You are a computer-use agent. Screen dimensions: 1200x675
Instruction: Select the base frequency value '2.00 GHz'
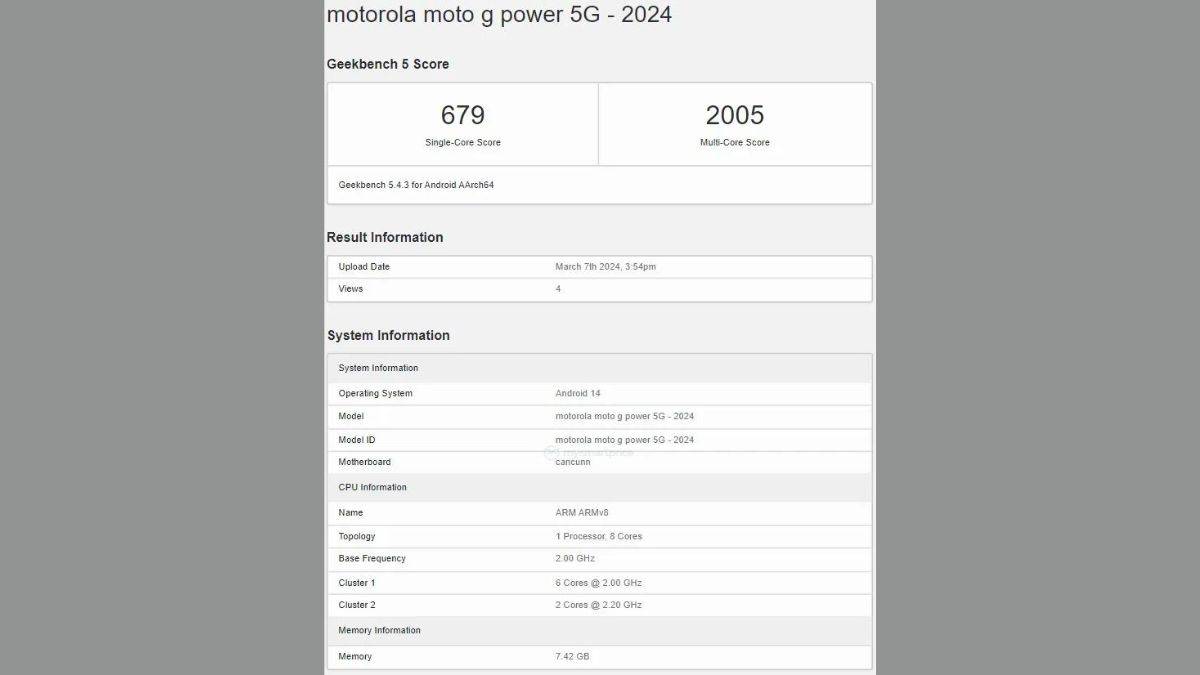575,559
